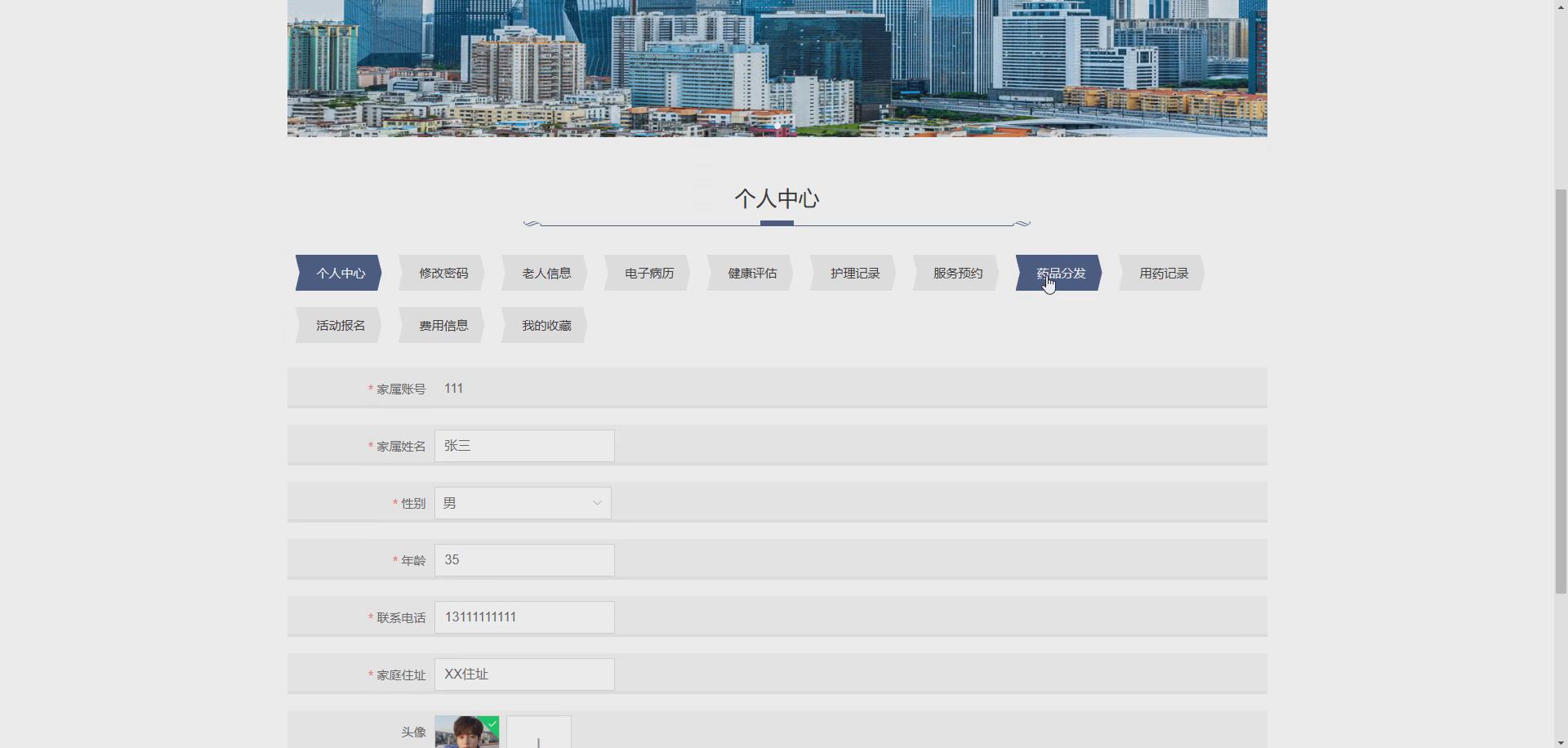Select 活动报名 tab

pyautogui.click(x=339, y=325)
